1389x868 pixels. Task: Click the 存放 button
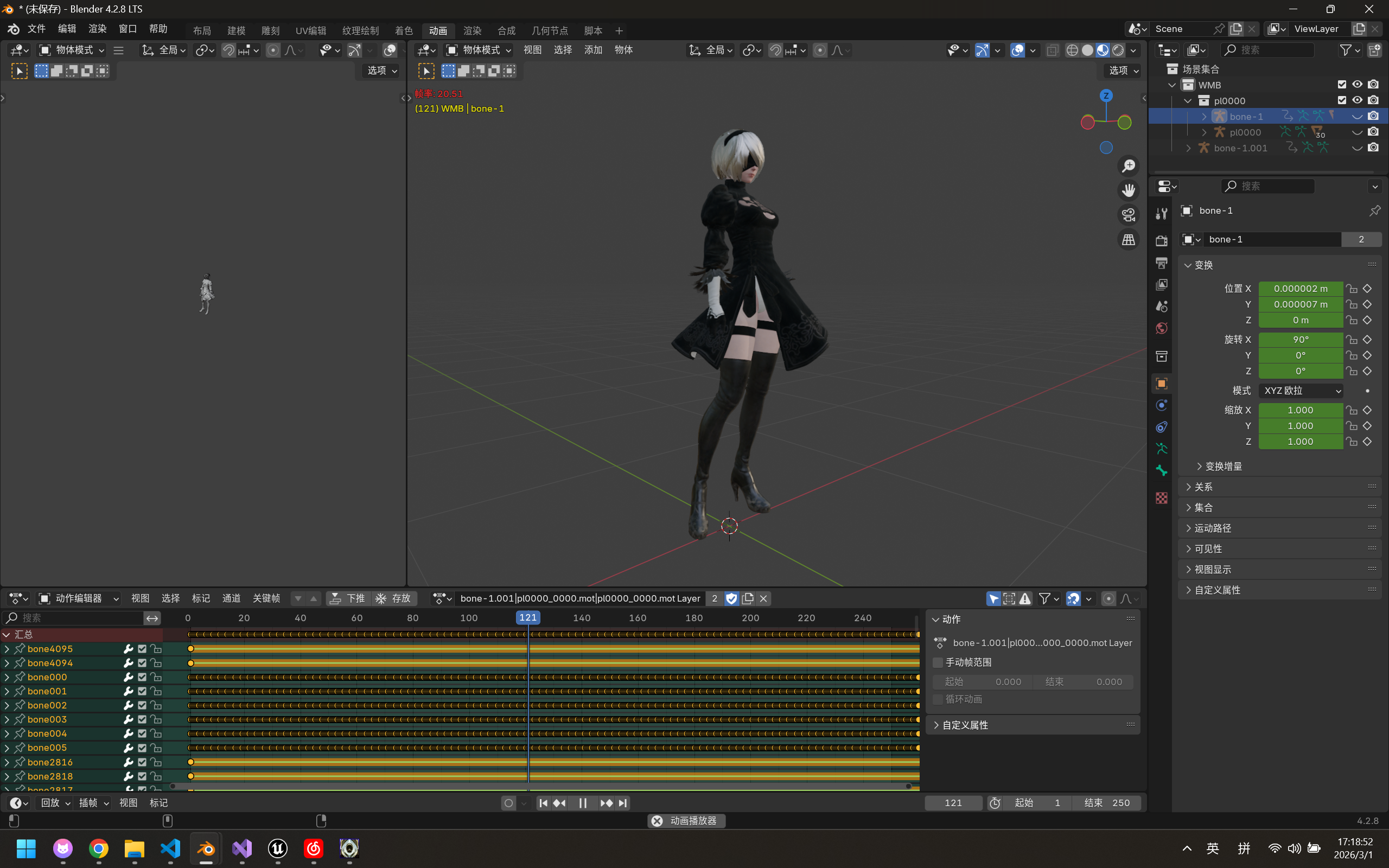[394, 598]
